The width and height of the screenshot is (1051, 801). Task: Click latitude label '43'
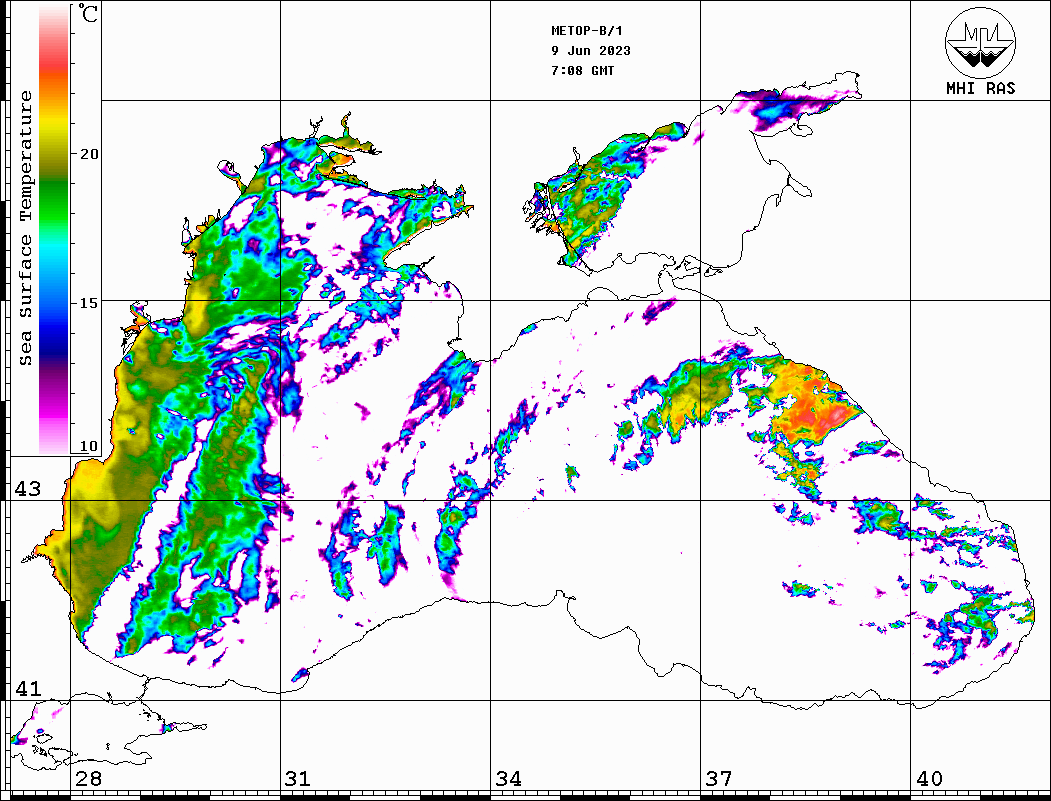coord(28,489)
